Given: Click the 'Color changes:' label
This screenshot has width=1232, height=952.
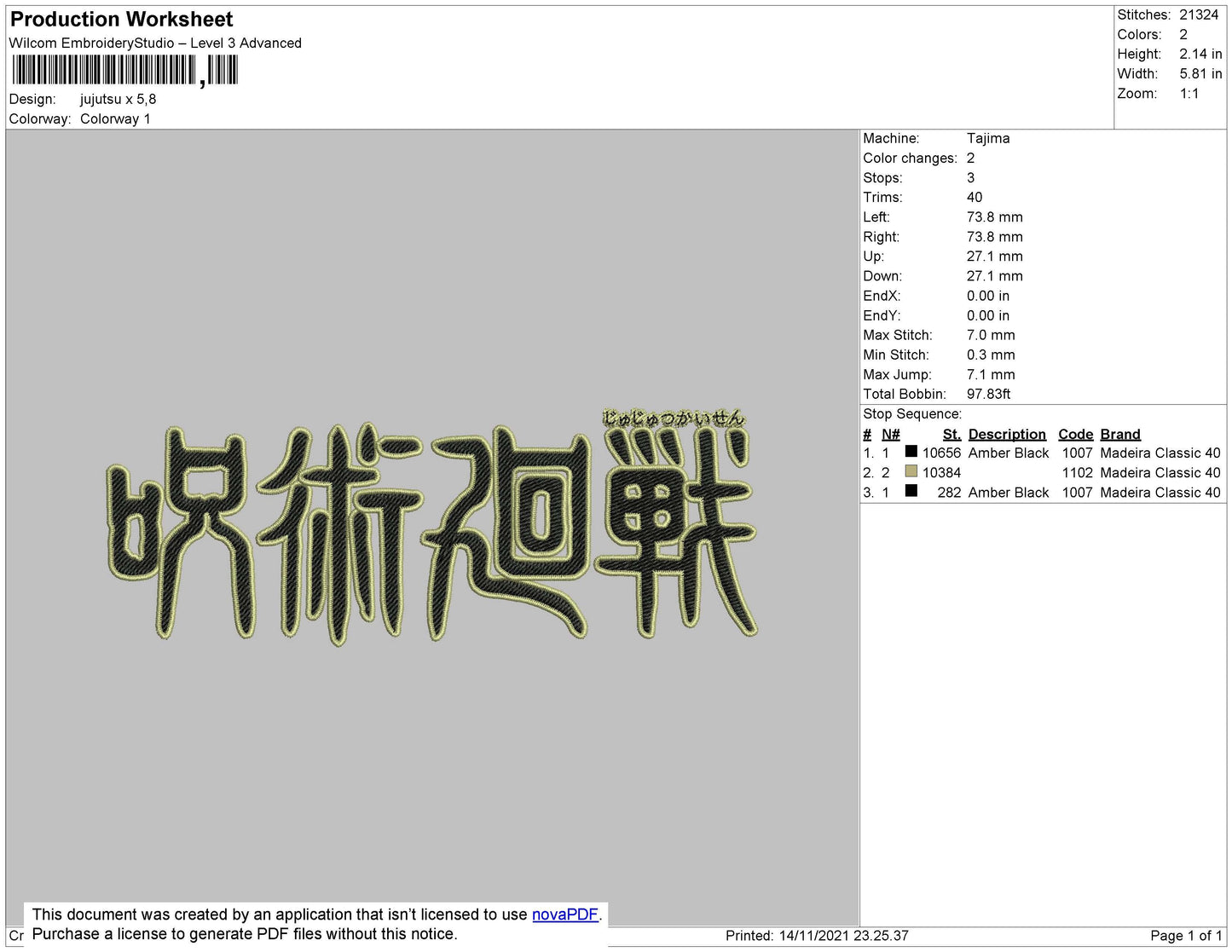Looking at the screenshot, I should pos(910,158).
